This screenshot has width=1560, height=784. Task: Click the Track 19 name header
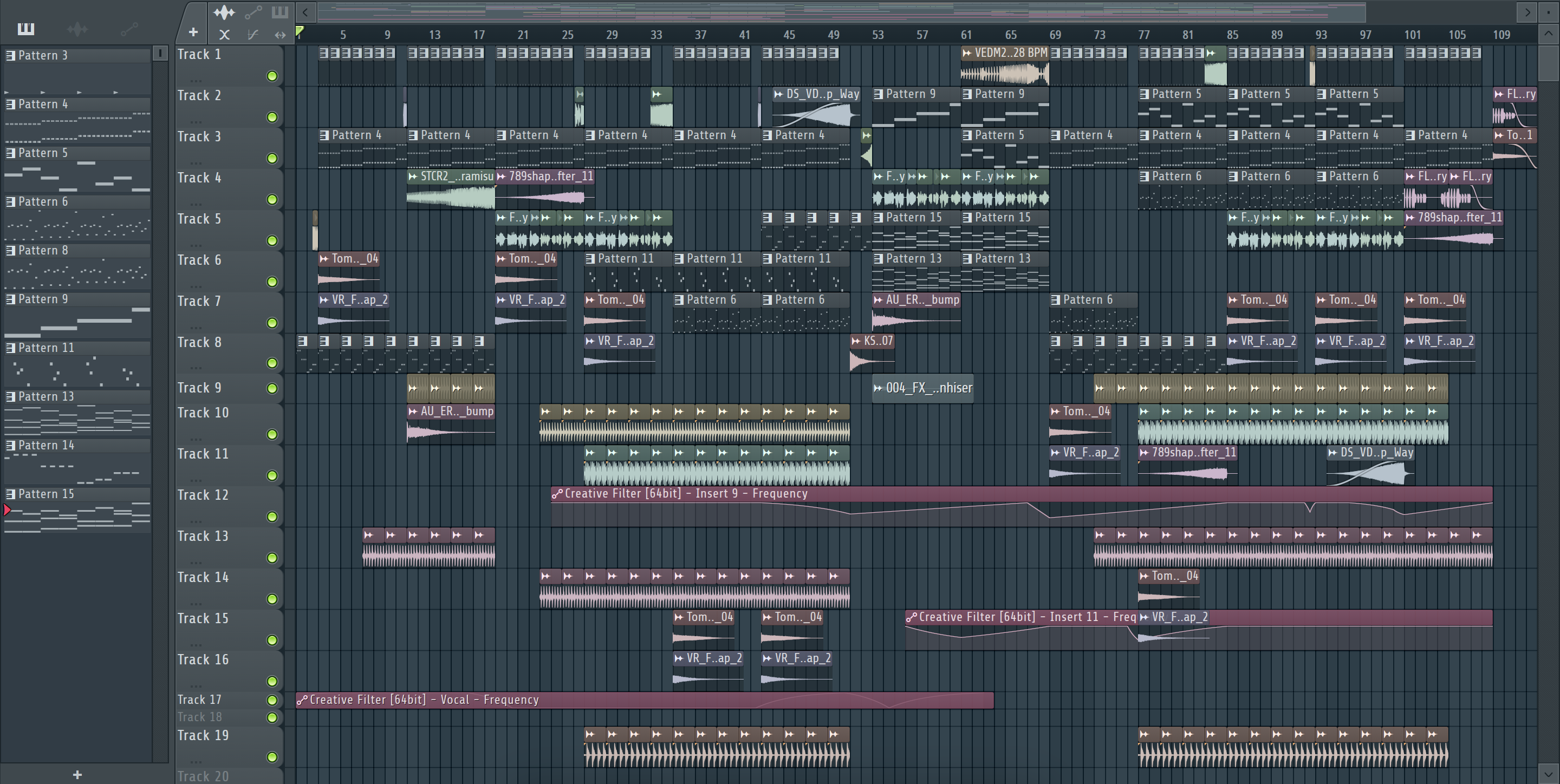point(203,735)
